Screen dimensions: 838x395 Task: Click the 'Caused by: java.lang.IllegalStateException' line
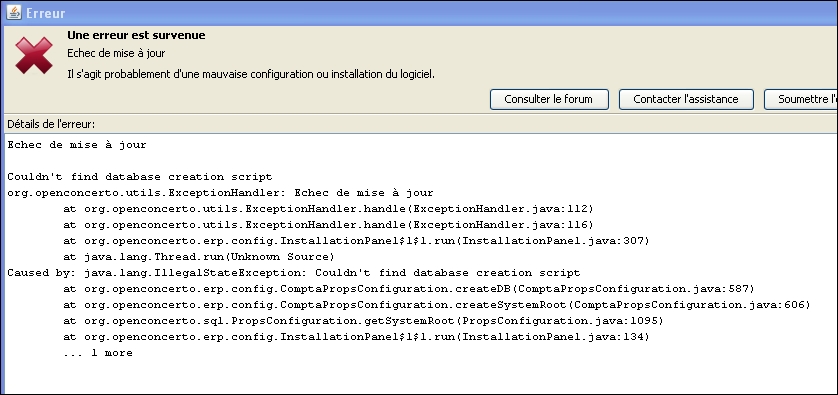(x=293, y=273)
